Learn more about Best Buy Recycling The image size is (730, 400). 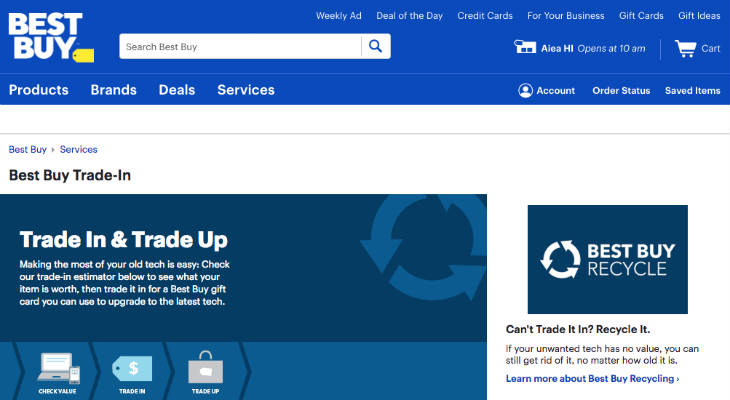[x=592, y=379]
